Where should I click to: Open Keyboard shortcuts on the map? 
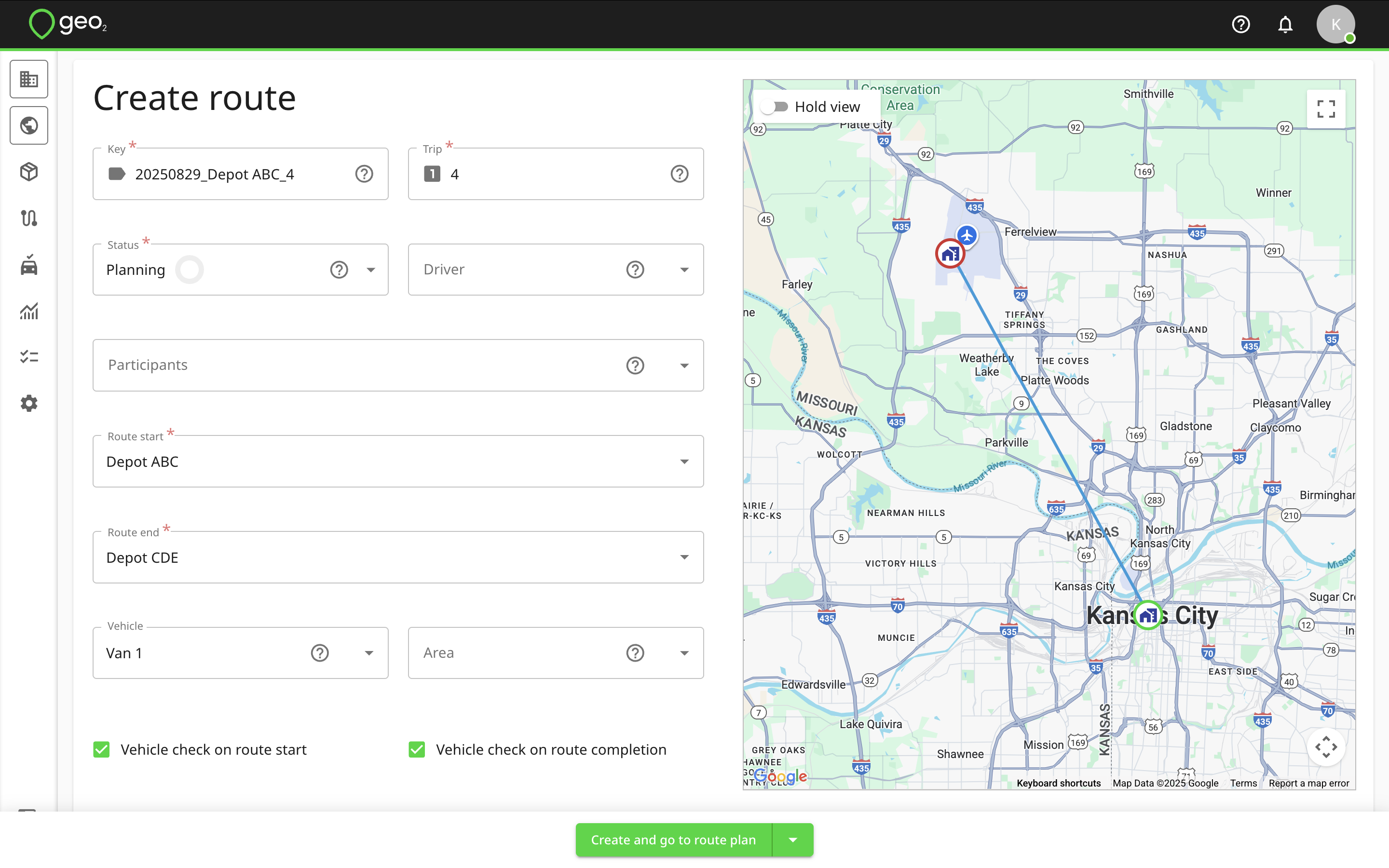[x=1059, y=783]
